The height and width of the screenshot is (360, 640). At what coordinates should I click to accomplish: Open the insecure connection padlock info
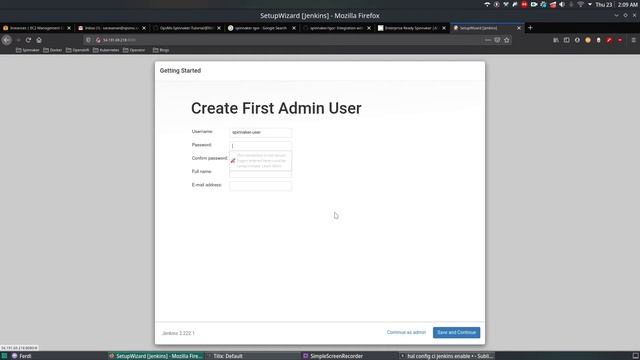tap(98, 40)
